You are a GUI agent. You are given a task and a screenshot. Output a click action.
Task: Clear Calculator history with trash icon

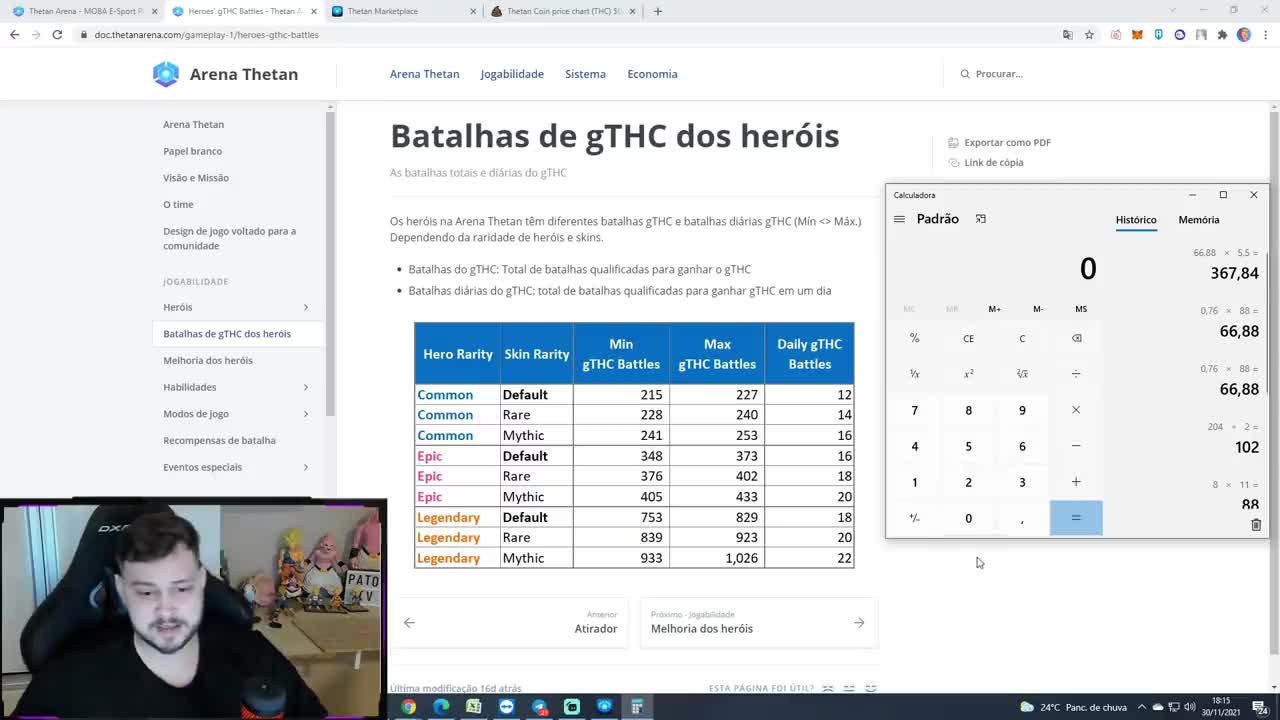point(1256,524)
